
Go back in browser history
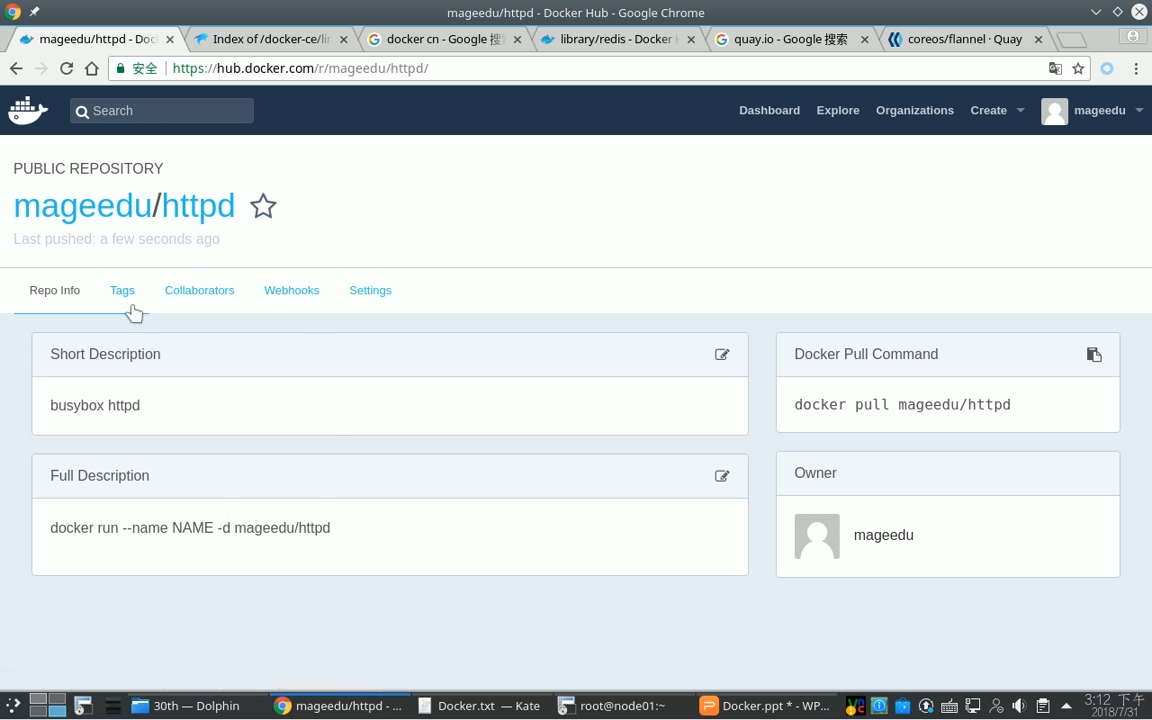[16, 68]
